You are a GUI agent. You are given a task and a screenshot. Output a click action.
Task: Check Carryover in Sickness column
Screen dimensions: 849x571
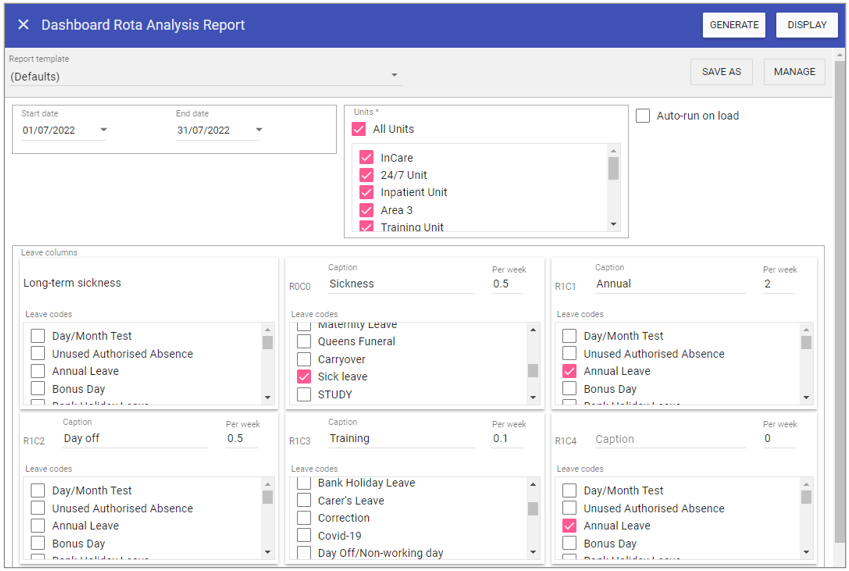pyautogui.click(x=304, y=359)
